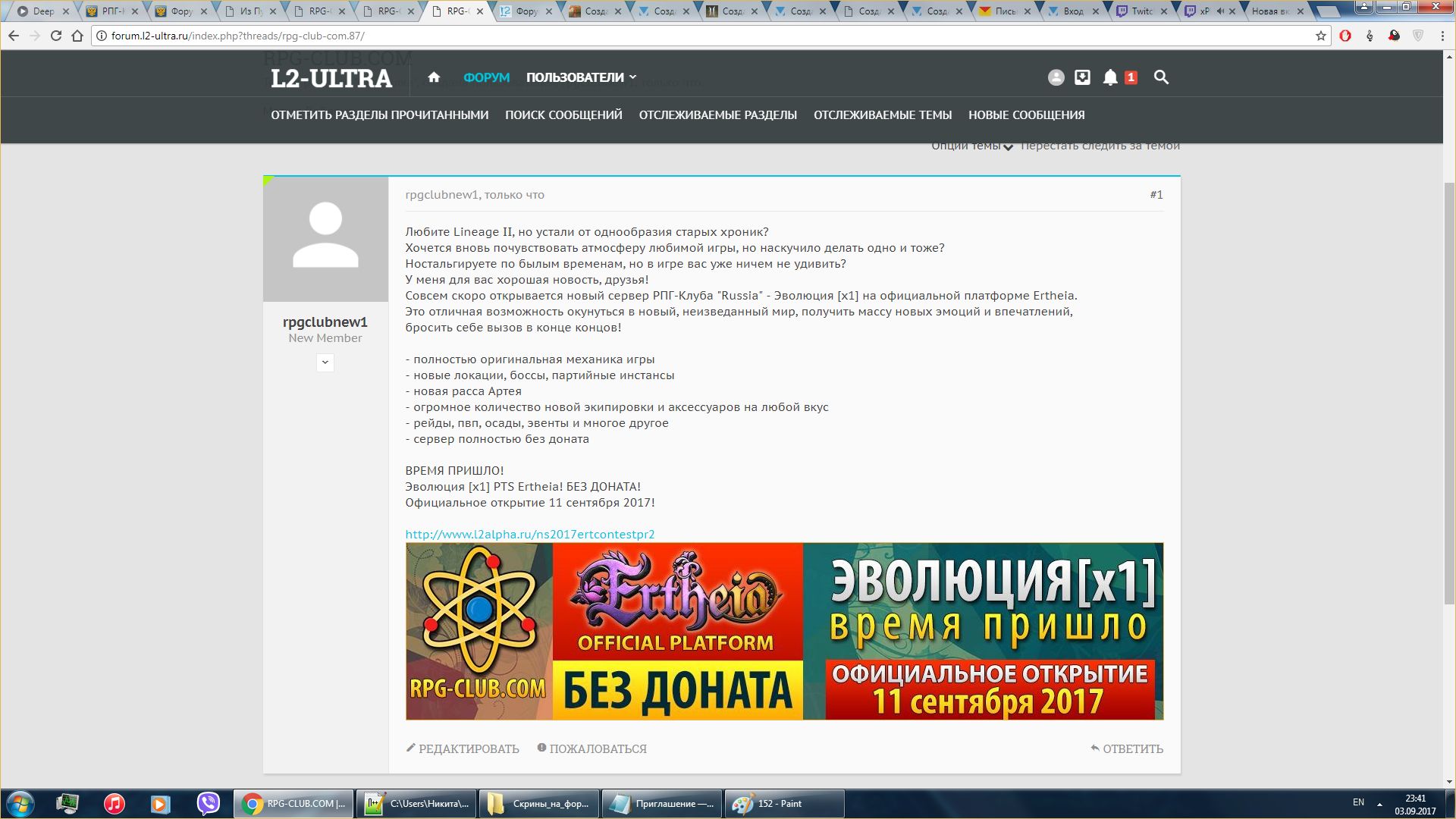
Task: Open the forum search magnifier icon
Action: coord(1161,77)
